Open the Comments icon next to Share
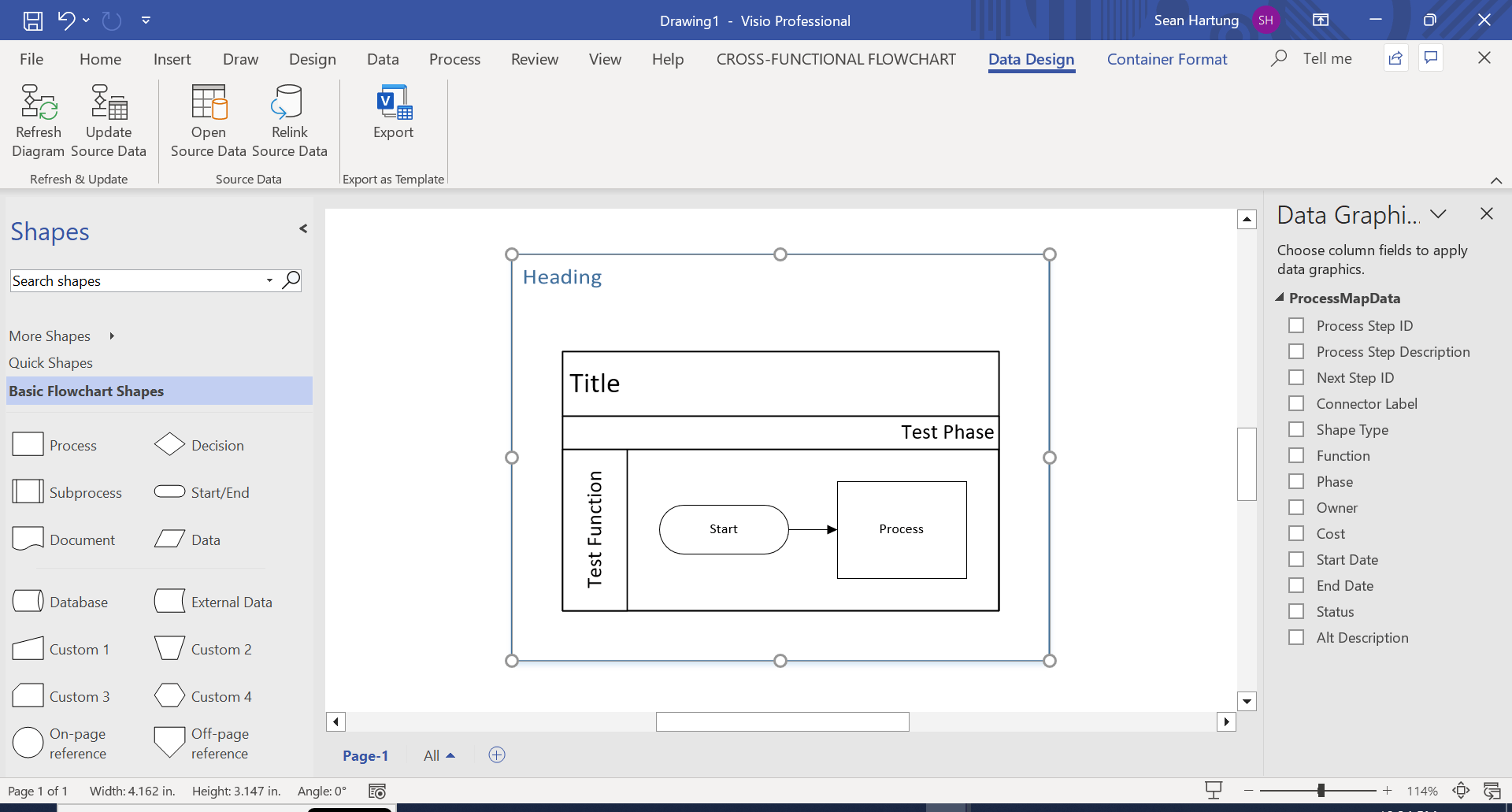 point(1431,58)
